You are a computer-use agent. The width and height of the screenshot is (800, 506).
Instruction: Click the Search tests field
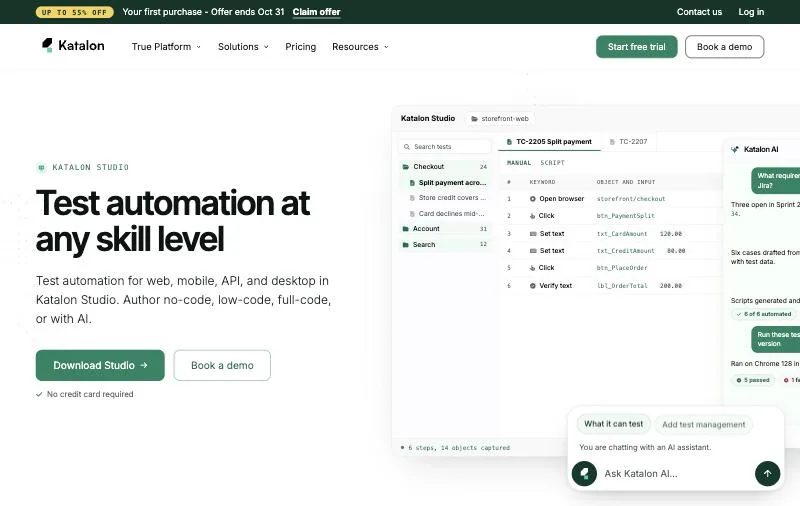point(444,147)
